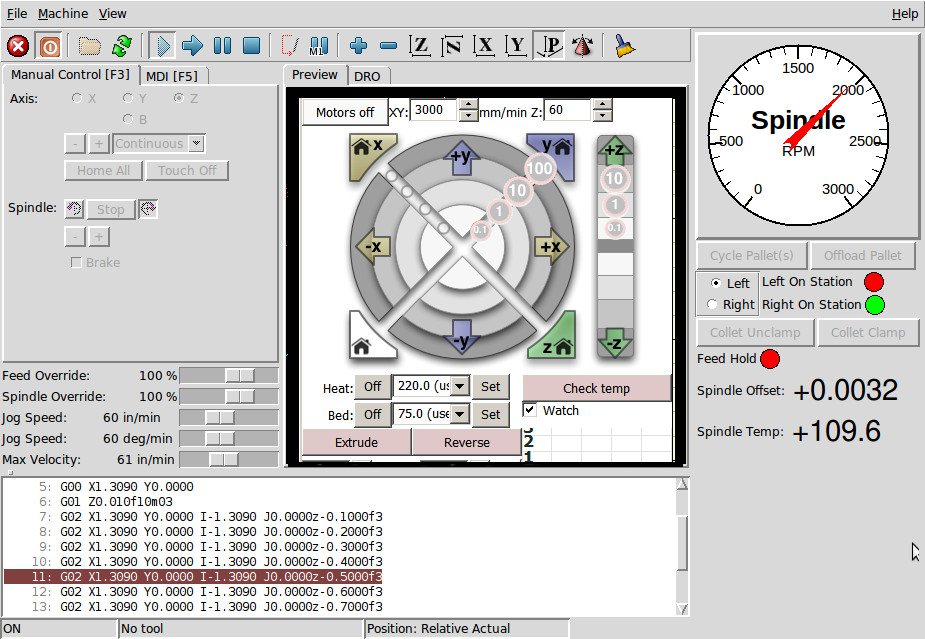Click the open G-code file folder icon
The image size is (925, 639).
(89, 45)
